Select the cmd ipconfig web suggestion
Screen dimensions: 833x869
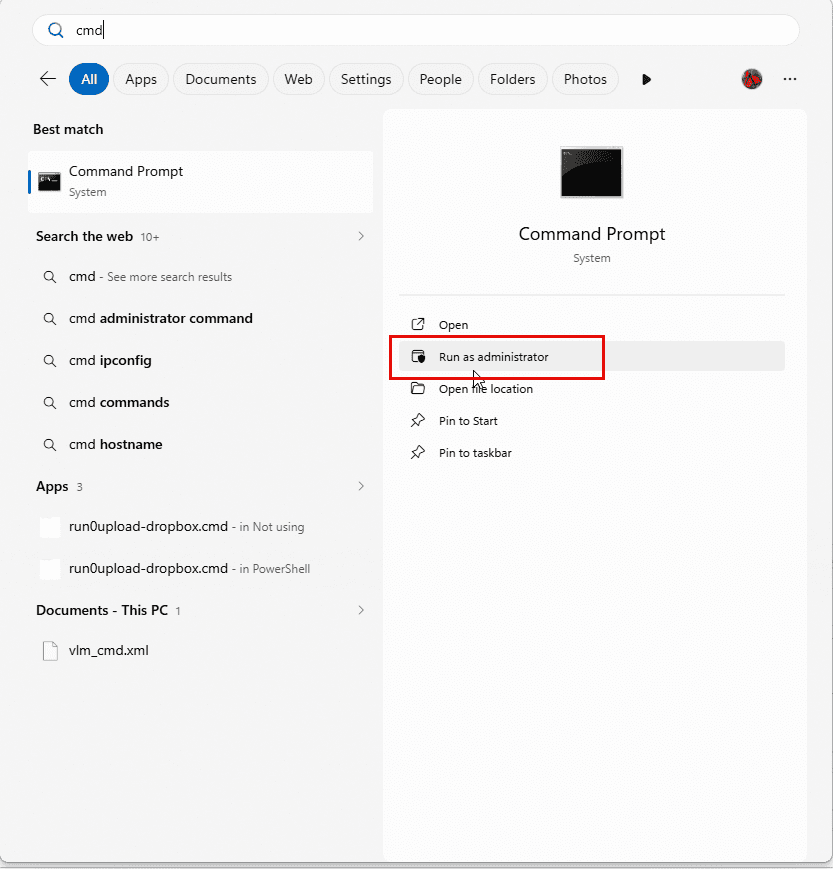(110, 361)
